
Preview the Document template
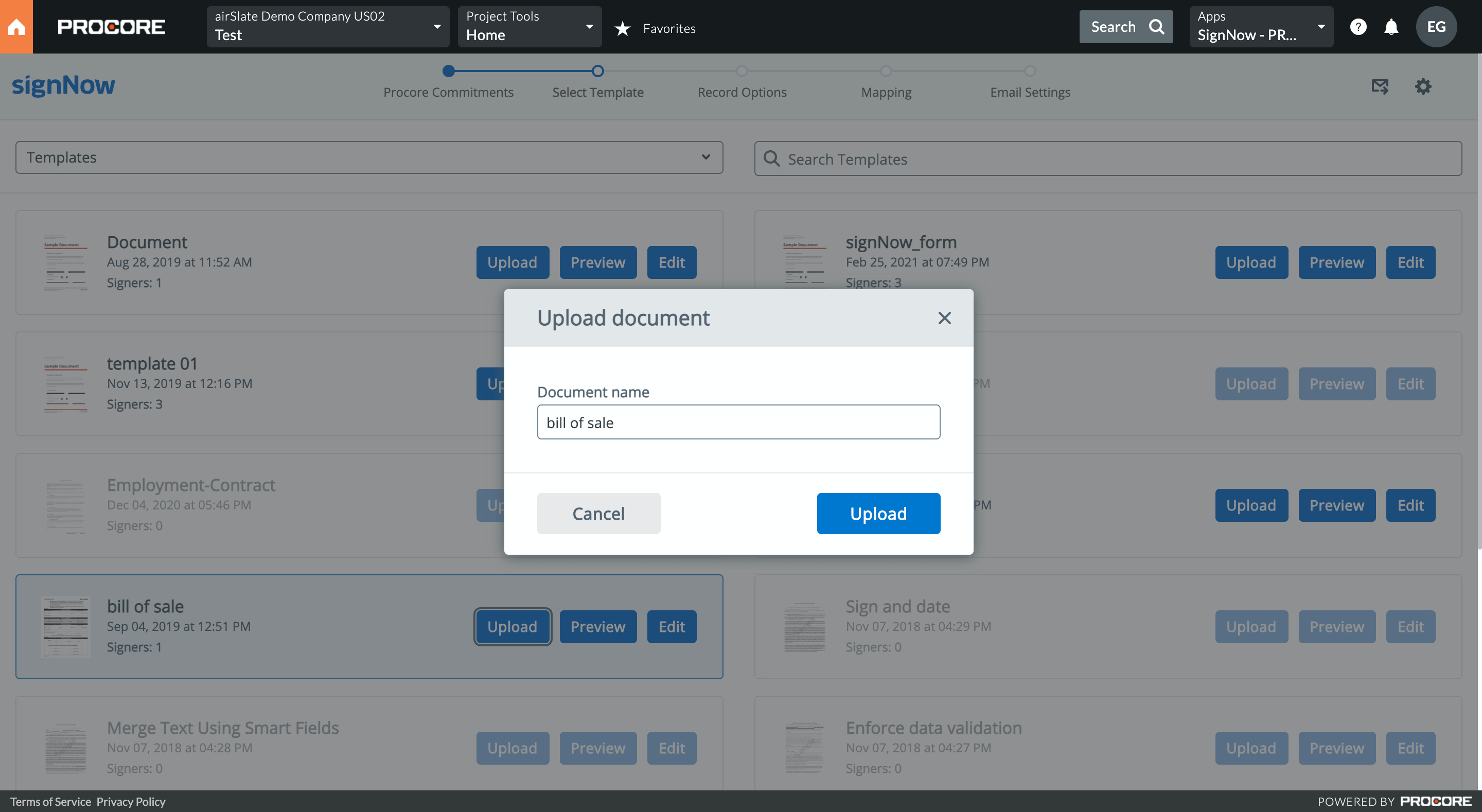(x=598, y=262)
